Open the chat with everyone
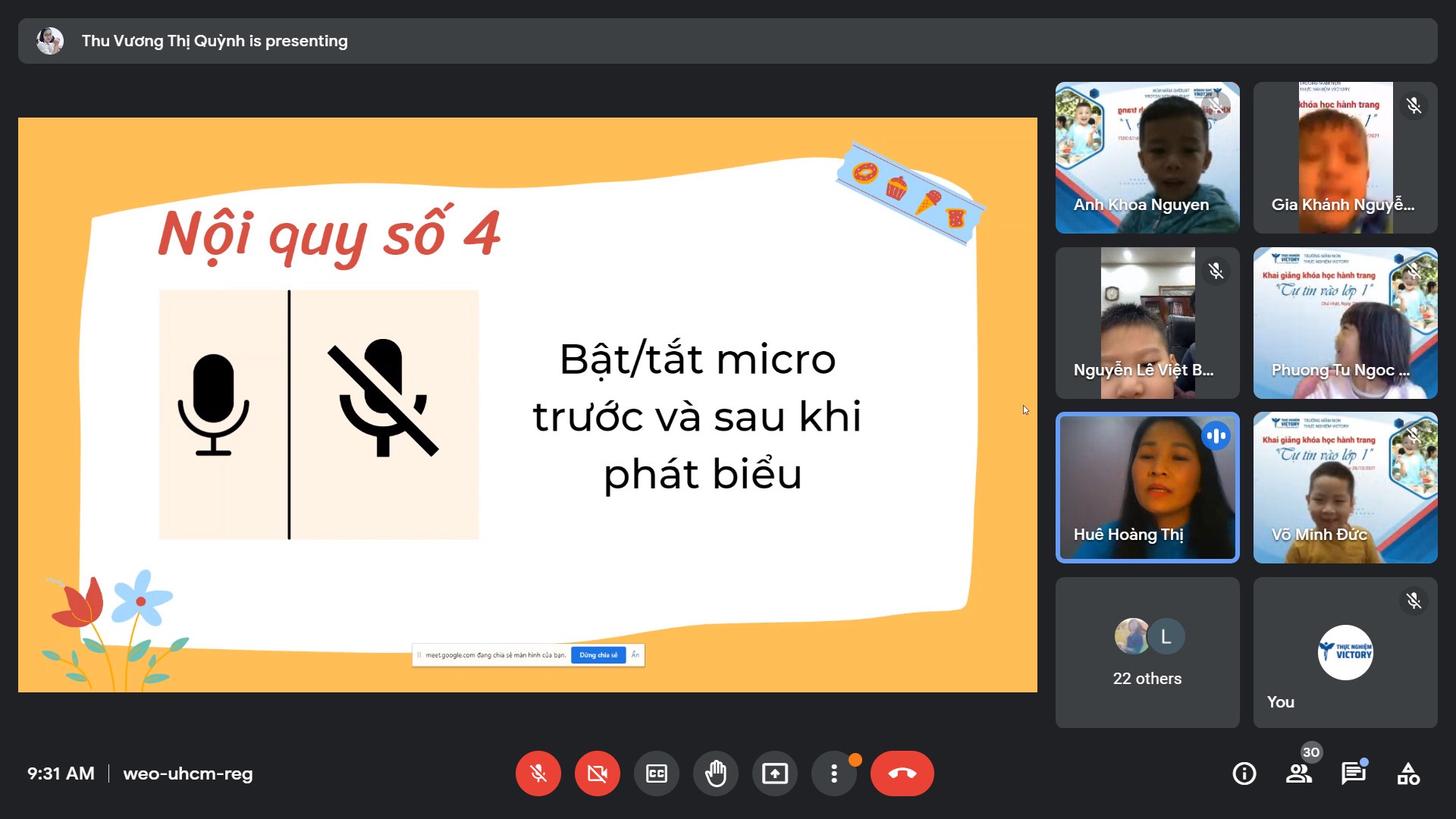The width and height of the screenshot is (1456, 819). coord(1353,773)
